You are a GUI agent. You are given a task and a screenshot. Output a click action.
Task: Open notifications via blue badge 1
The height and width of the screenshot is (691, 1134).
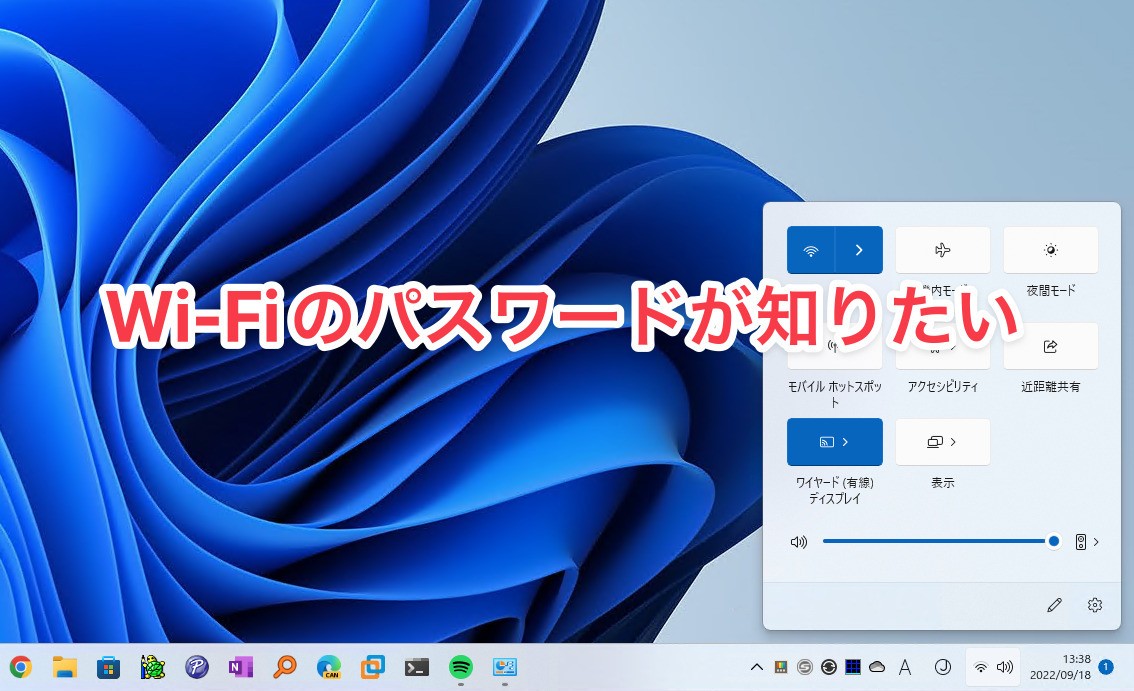1106,667
